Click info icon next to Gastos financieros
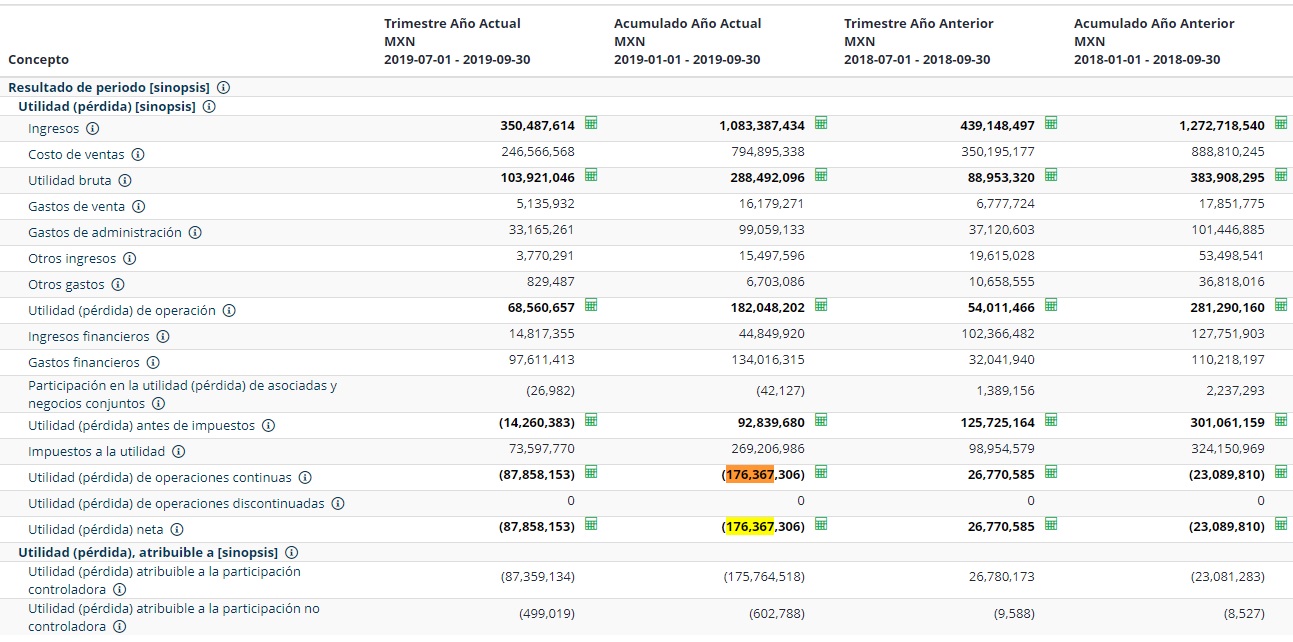The width and height of the screenshot is (1293, 642). coord(153,363)
